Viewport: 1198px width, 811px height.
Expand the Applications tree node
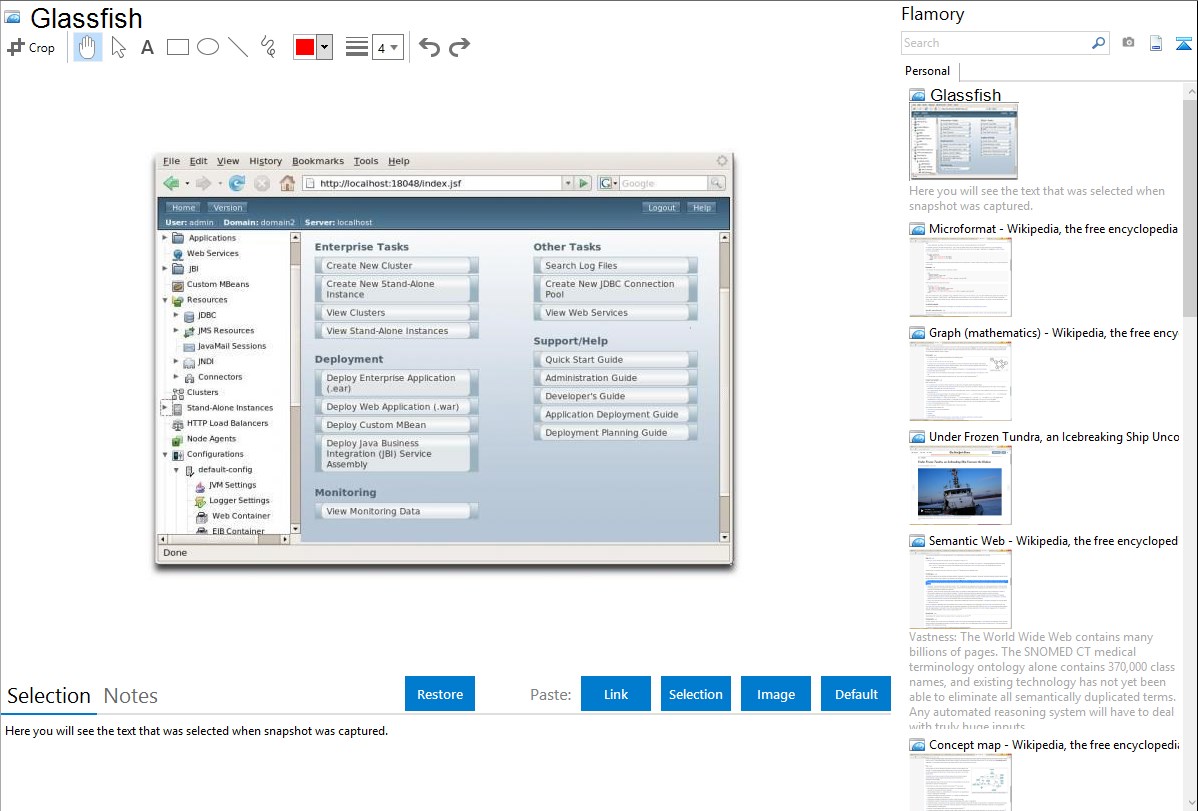point(165,238)
